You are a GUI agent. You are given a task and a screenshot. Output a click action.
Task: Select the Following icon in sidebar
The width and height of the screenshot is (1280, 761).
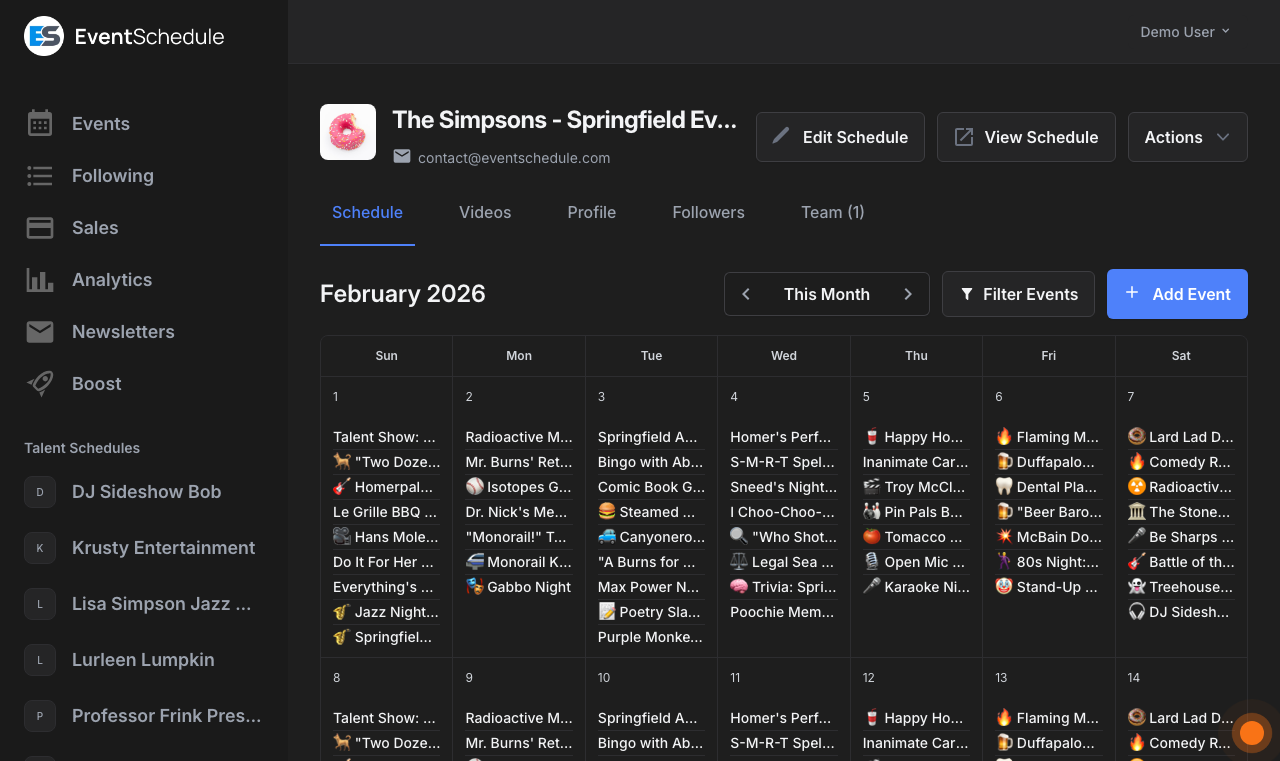[39, 175]
